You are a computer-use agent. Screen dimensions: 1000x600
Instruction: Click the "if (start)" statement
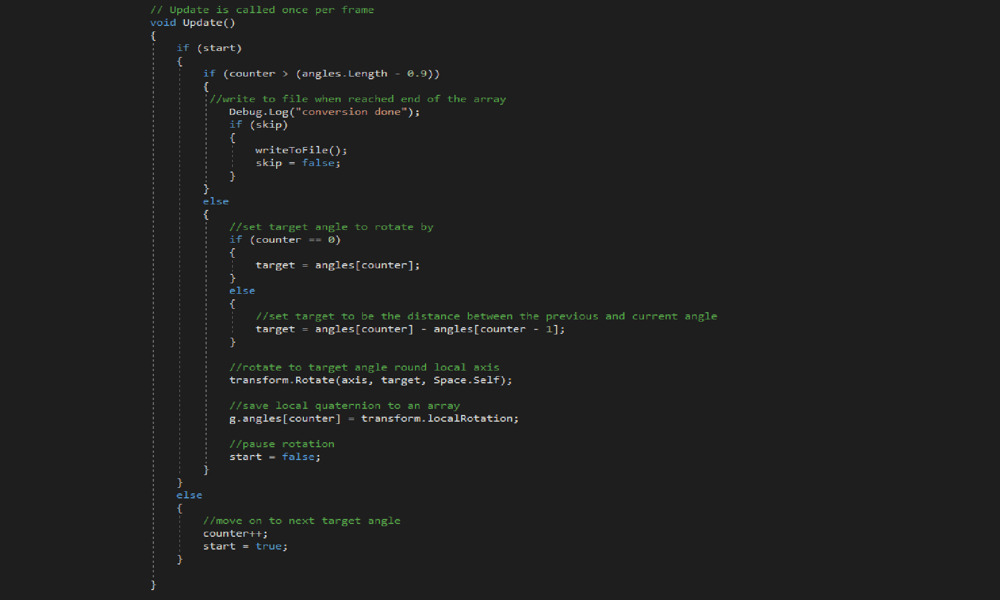[x=209, y=48]
